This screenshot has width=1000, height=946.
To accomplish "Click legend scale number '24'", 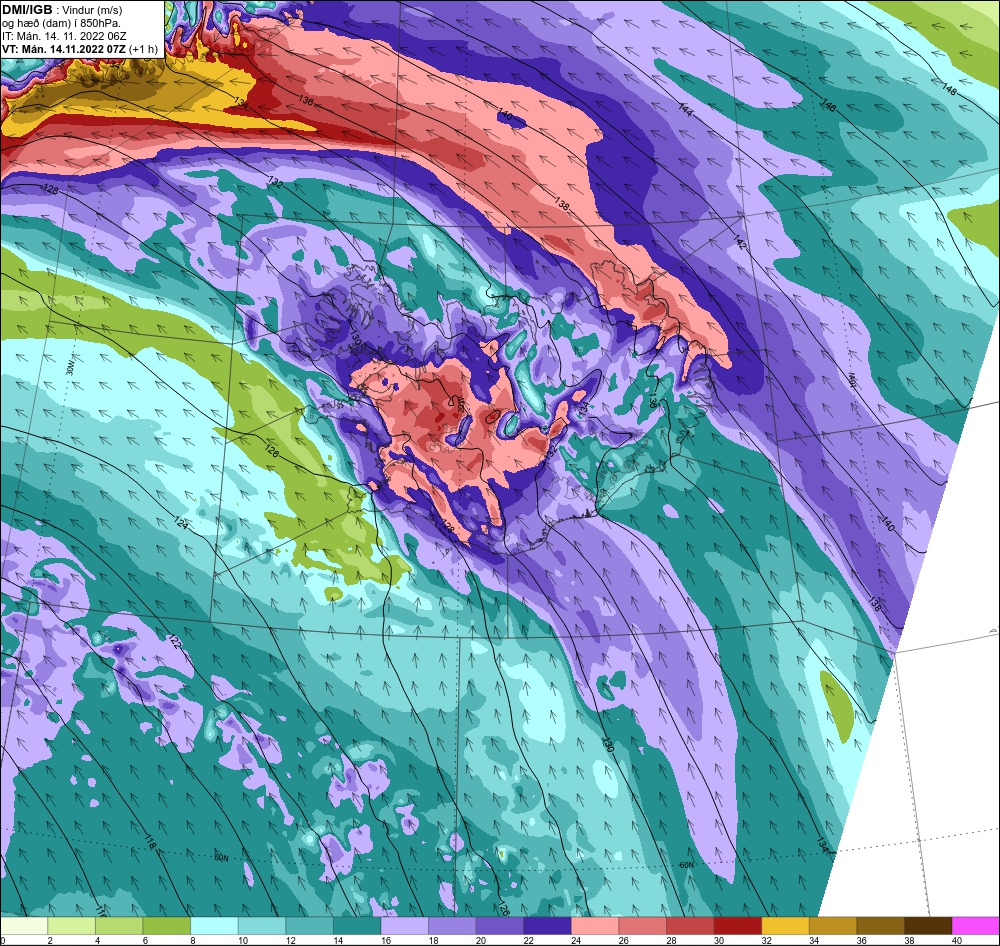I will pyautogui.click(x=576, y=940).
